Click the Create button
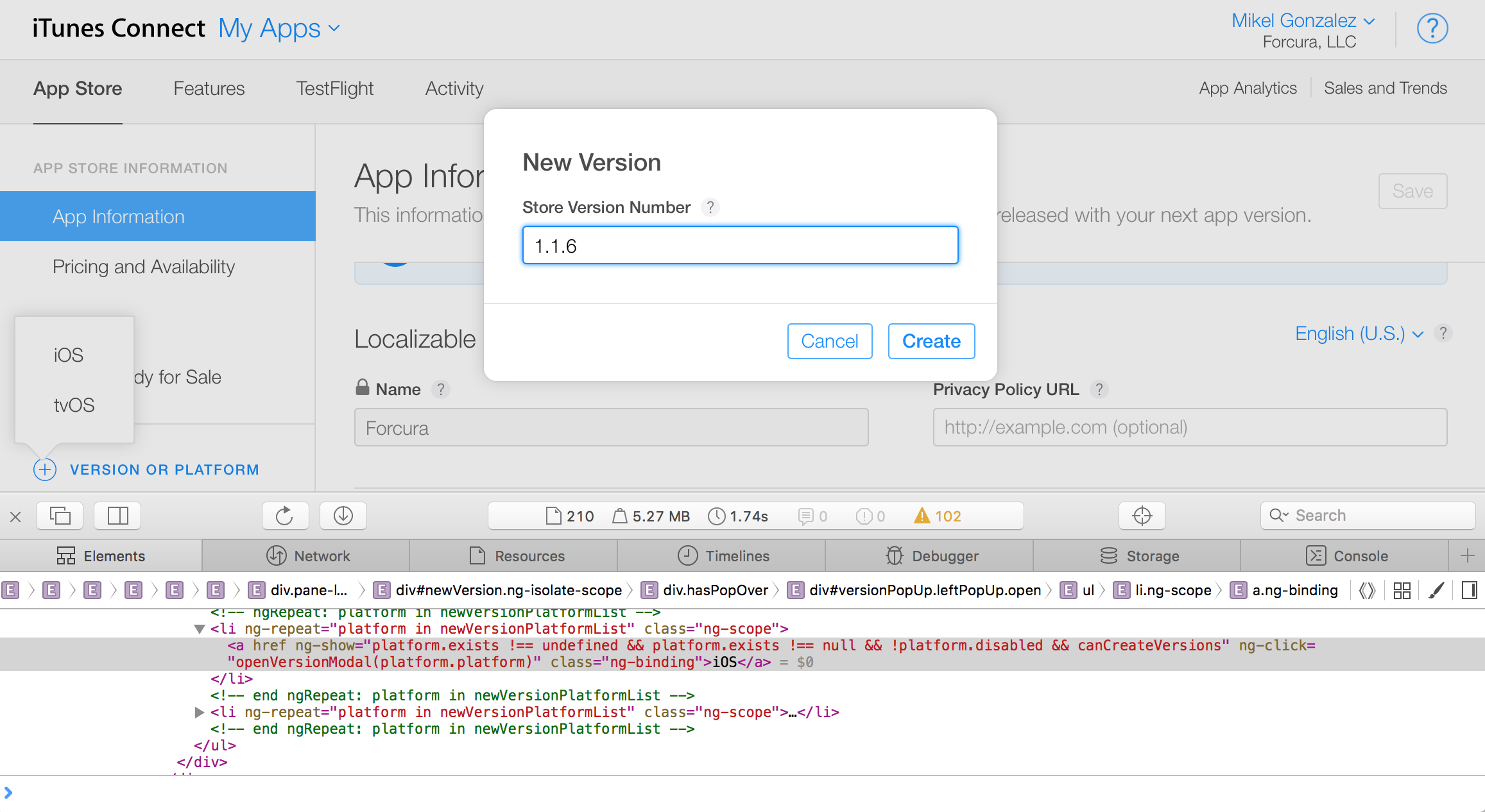 (931, 341)
